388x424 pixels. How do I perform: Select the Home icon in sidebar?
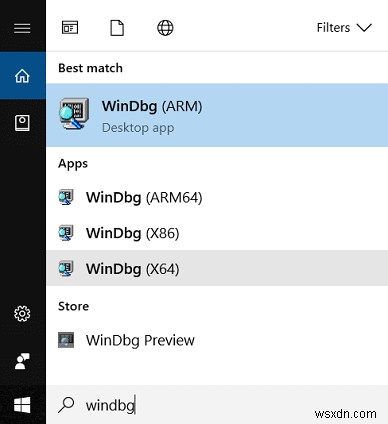[x=22, y=76]
